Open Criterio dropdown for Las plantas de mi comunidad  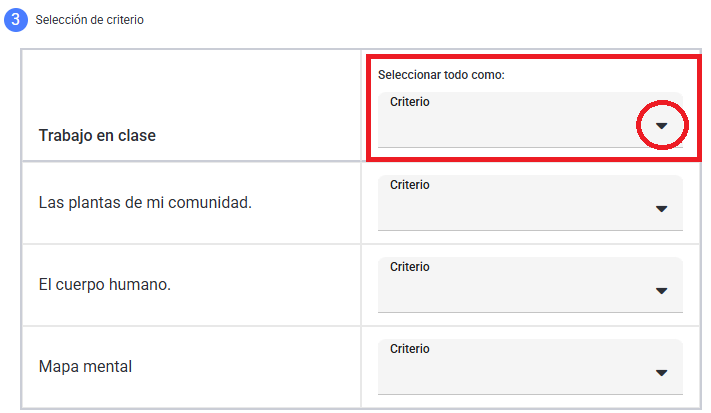point(530,203)
